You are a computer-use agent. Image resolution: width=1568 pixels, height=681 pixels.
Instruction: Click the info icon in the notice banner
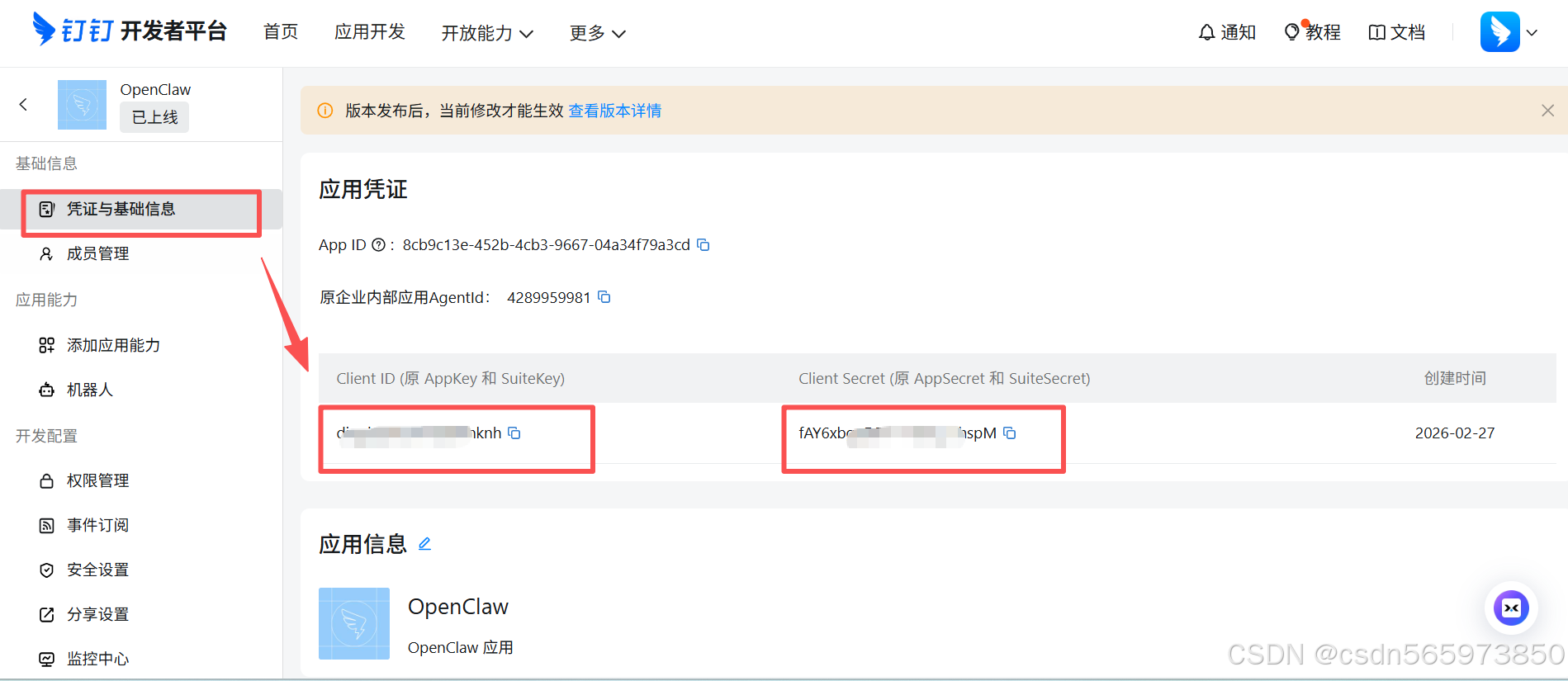[x=325, y=111]
